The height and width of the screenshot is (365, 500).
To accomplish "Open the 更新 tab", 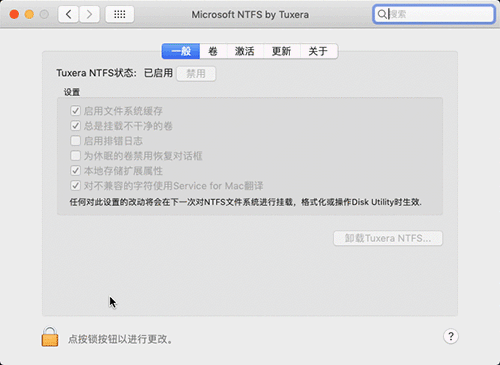I will 282,51.
